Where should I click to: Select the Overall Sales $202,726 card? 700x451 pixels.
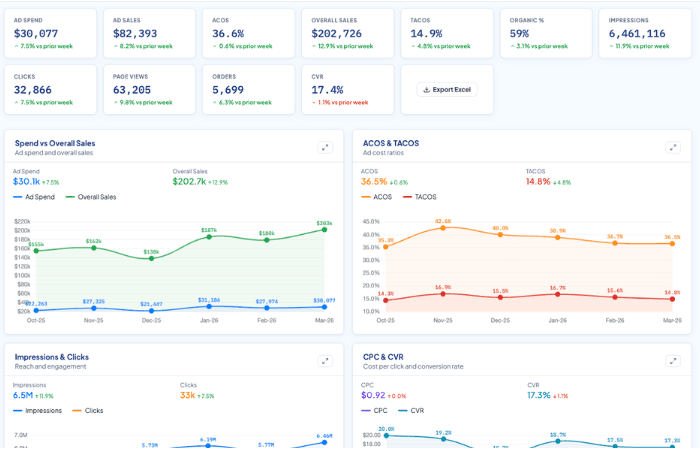[x=348, y=33]
